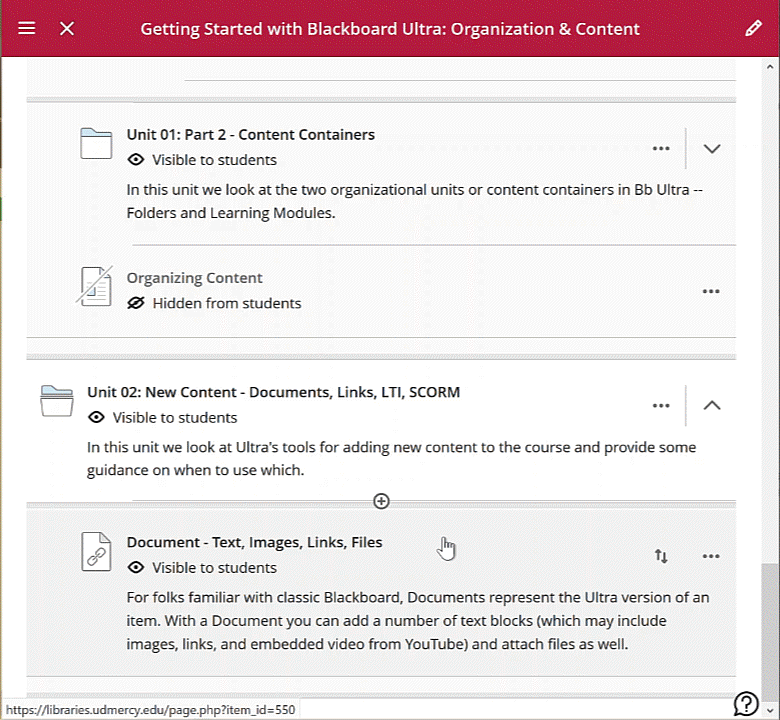Open the Organizing Content item
The height and width of the screenshot is (720, 780).
[195, 278]
